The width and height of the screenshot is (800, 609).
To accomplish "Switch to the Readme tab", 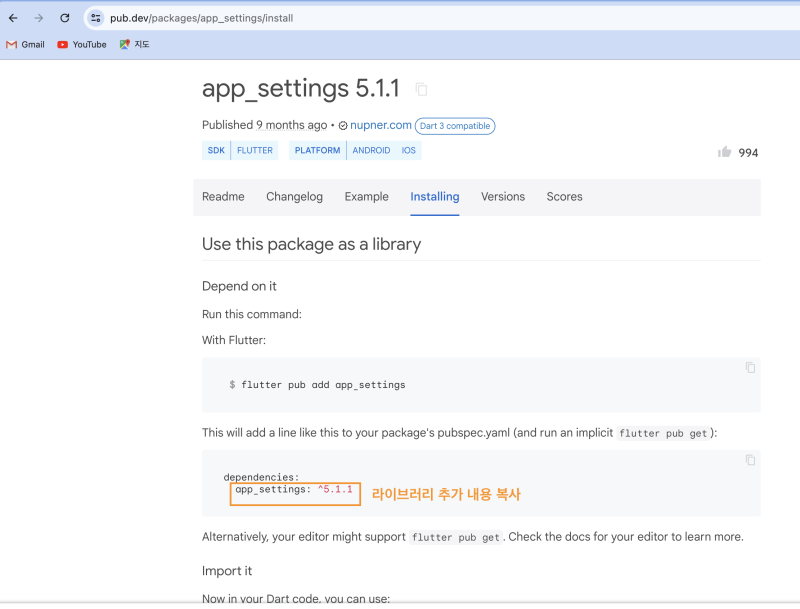I will [223, 197].
